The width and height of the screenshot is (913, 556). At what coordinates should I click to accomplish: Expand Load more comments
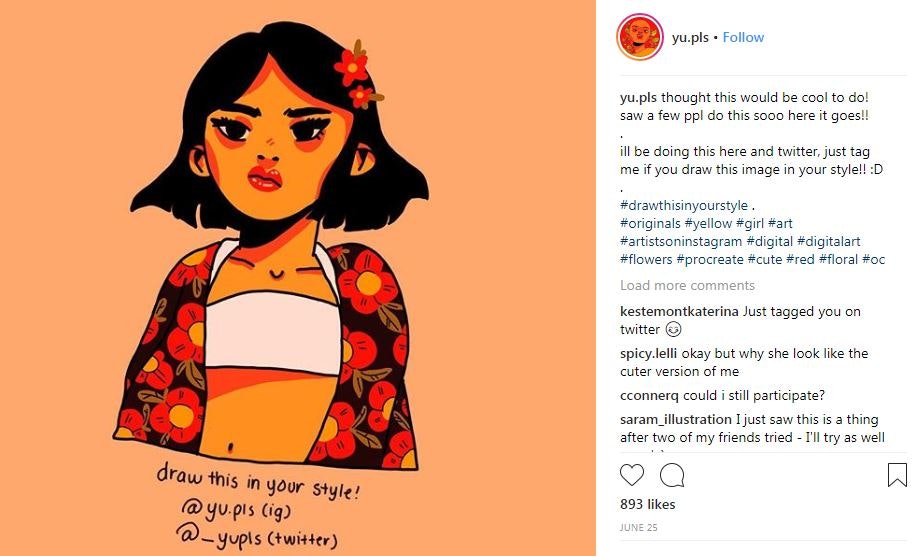coord(687,285)
